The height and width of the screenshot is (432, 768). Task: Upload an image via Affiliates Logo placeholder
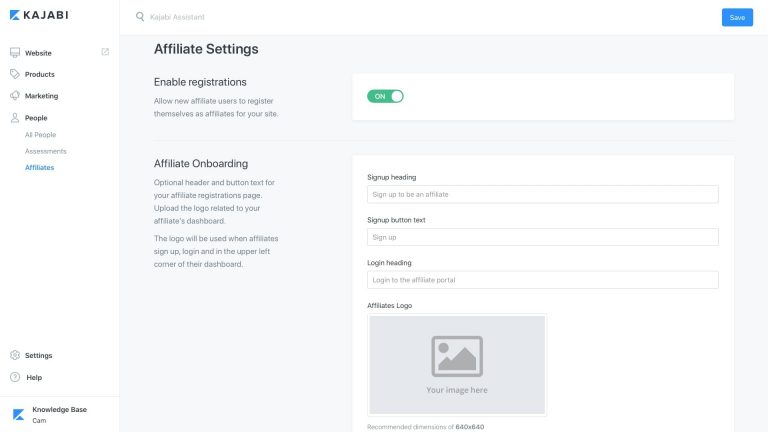coord(457,365)
